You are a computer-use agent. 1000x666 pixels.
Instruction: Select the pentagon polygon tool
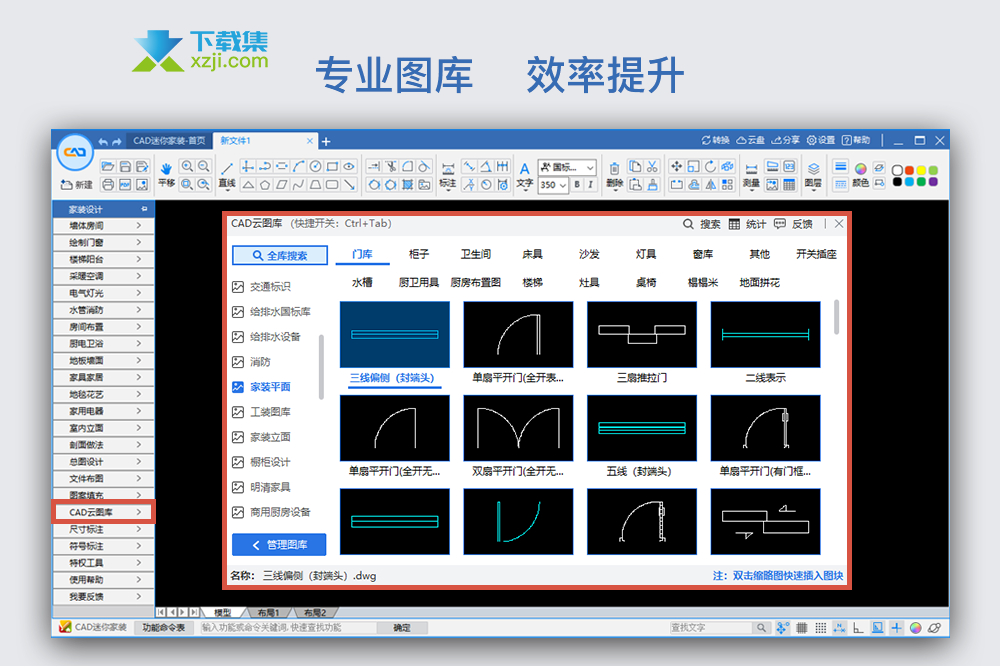pos(265,185)
